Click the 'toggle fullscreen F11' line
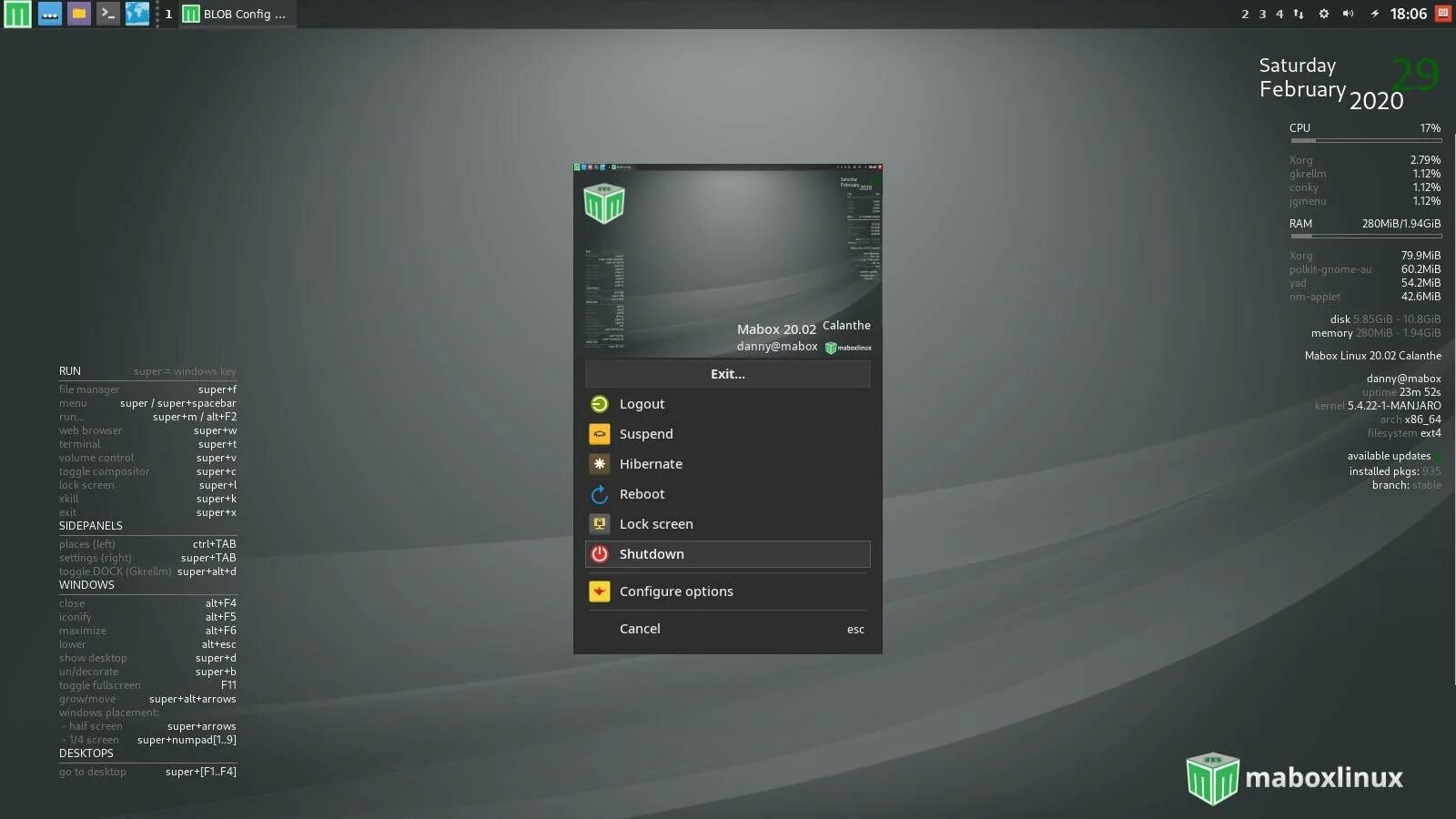This screenshot has width=1456, height=819. [147, 685]
